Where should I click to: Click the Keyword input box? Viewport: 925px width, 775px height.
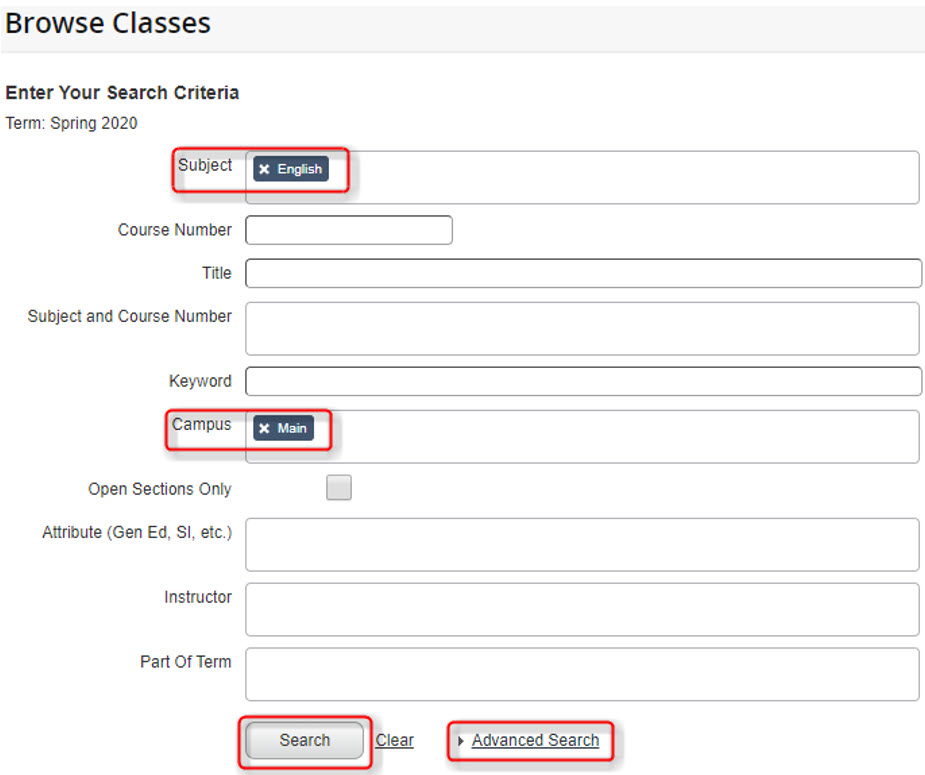click(580, 381)
